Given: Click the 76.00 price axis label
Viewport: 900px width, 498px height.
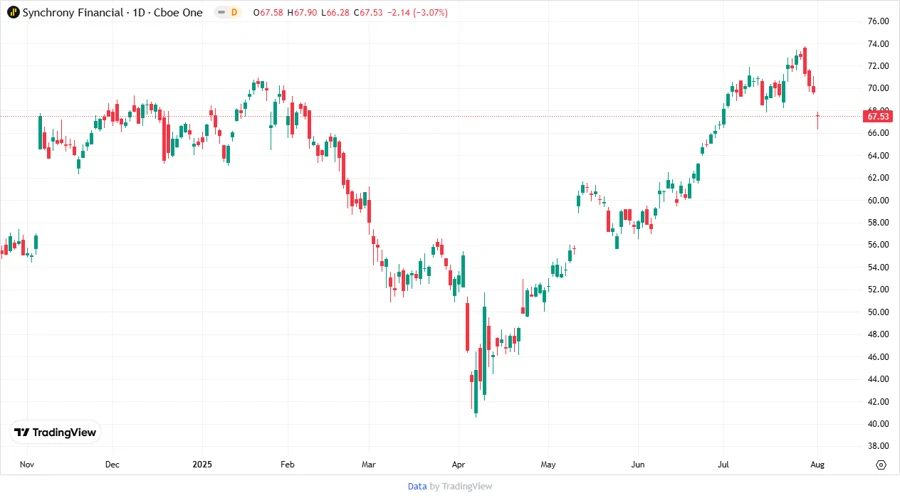Looking at the screenshot, I should pos(878,21).
